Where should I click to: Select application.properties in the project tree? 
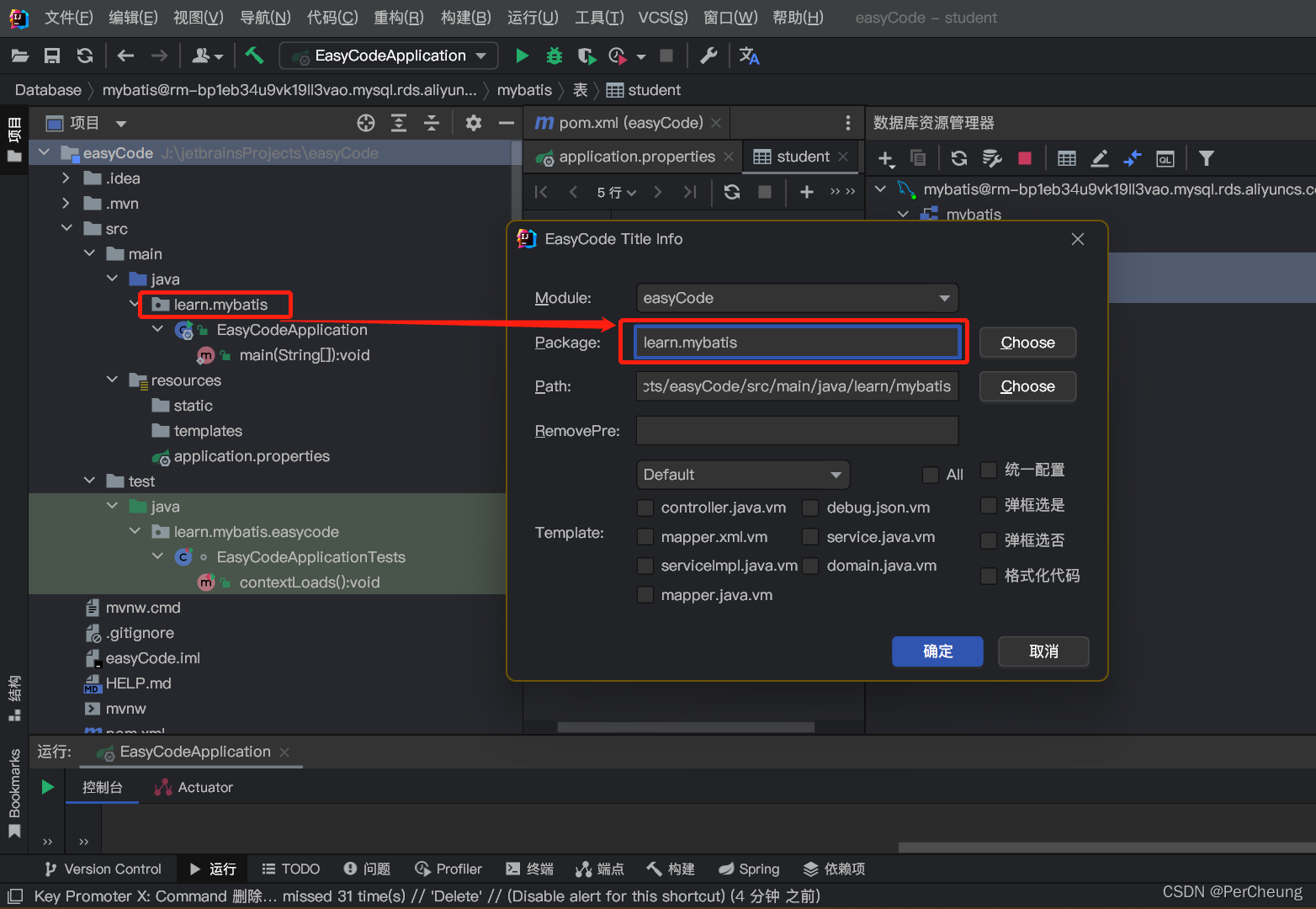[x=252, y=456]
